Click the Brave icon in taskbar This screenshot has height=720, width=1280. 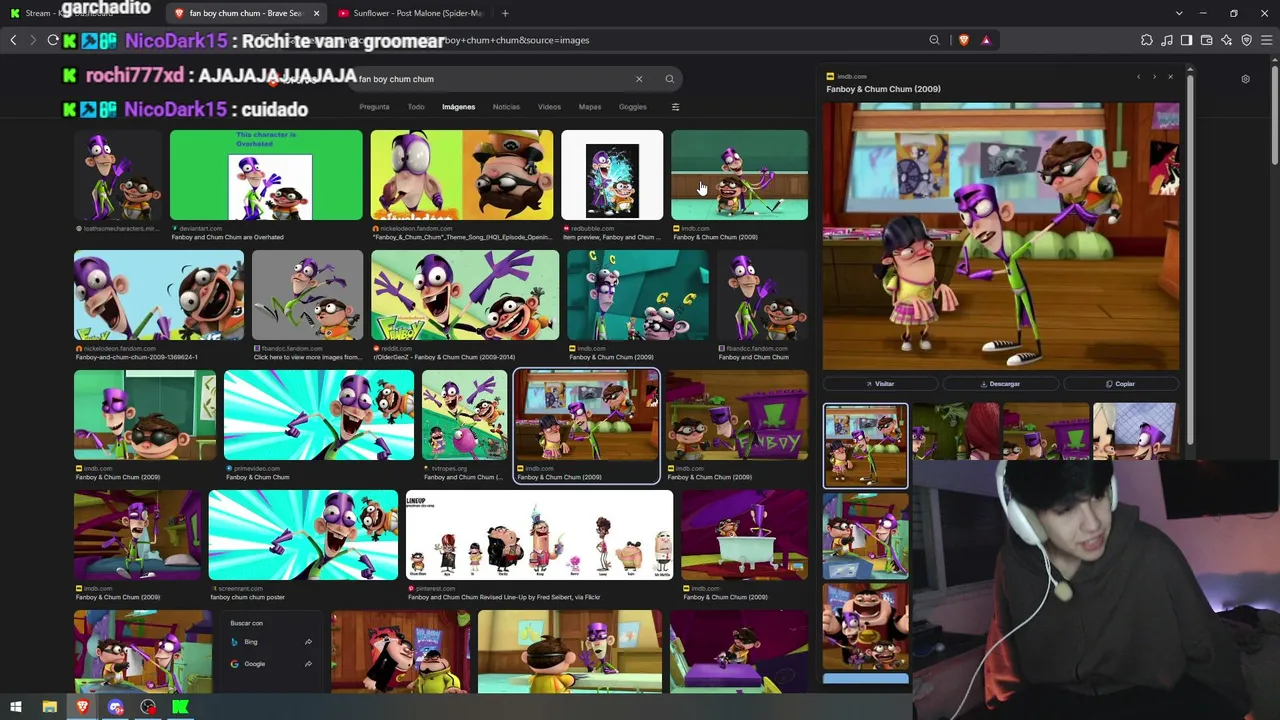(82, 707)
